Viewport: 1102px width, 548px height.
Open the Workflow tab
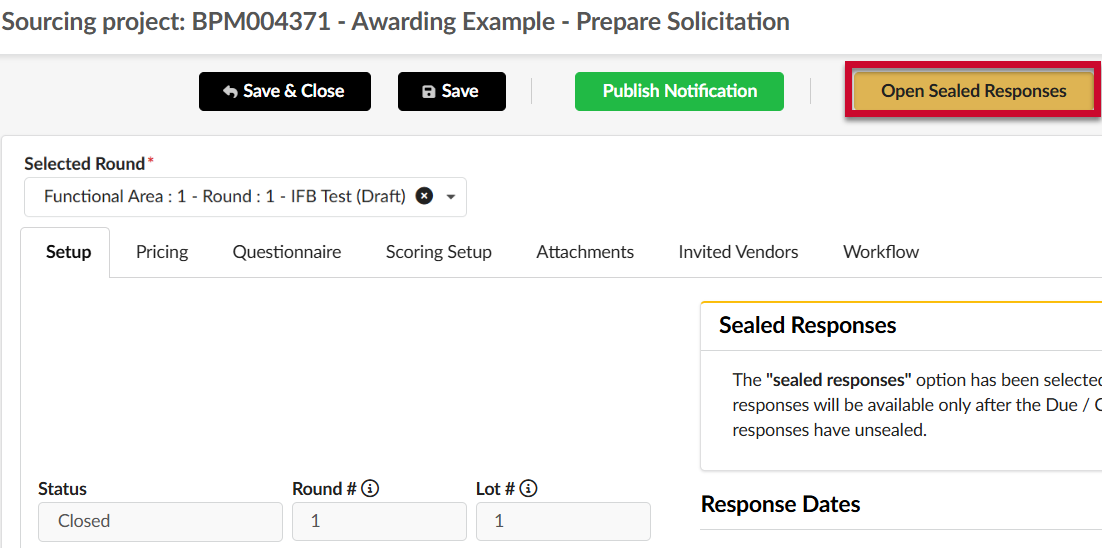(881, 252)
